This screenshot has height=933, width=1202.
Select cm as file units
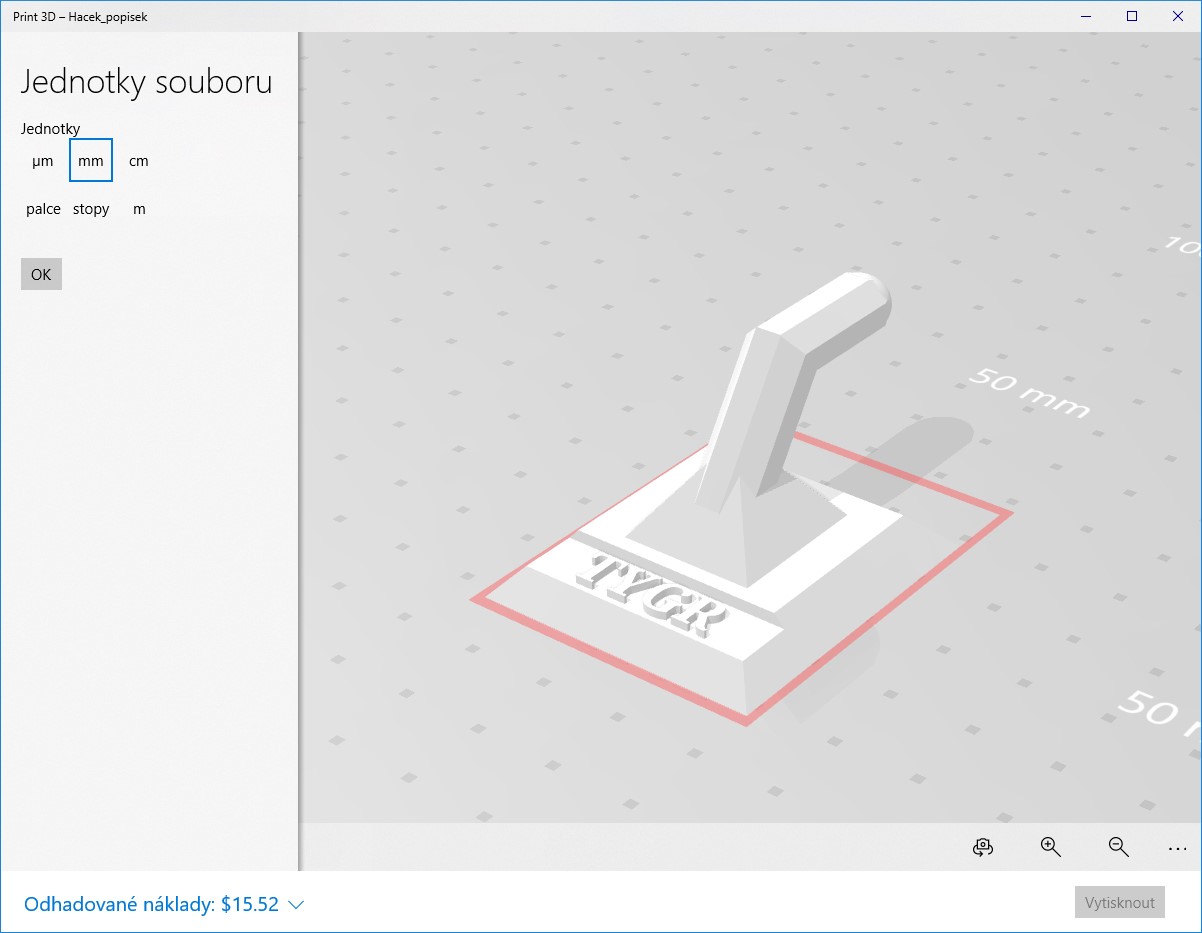click(139, 161)
